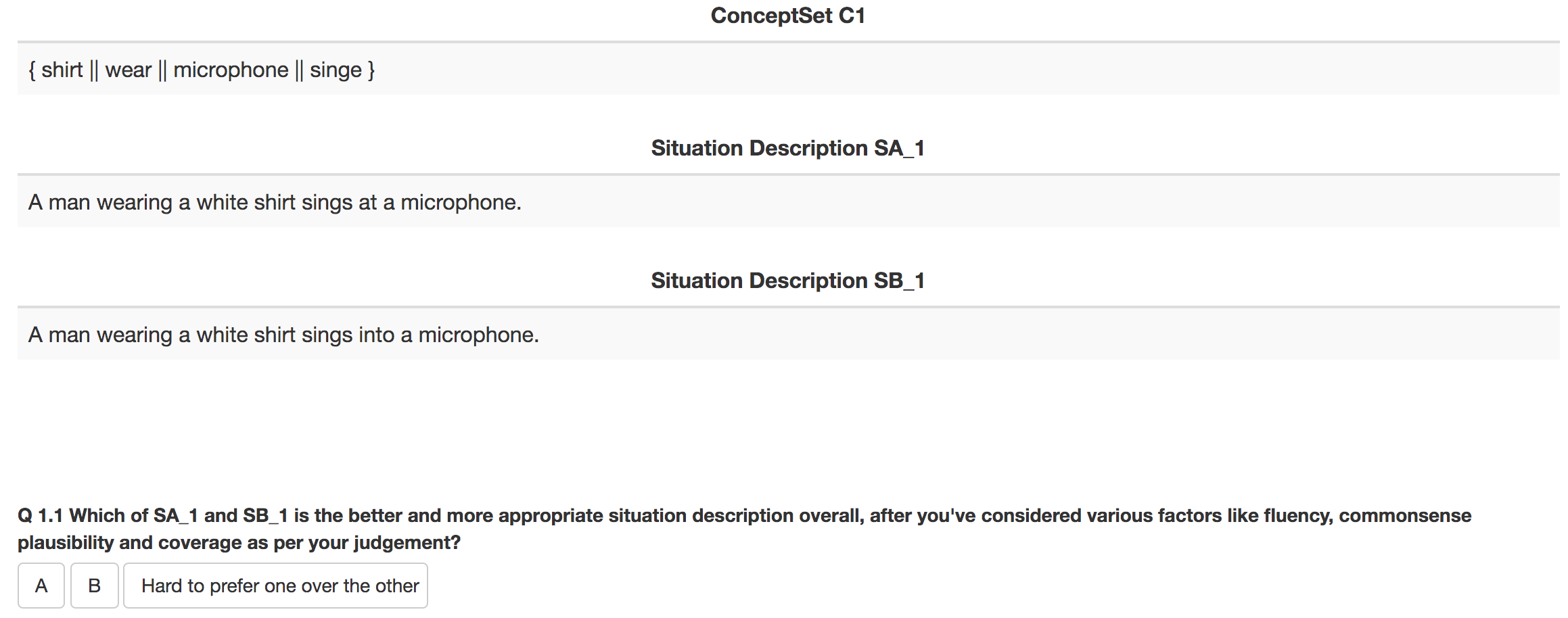Click the word "commonsense" in the question
The height and width of the screenshot is (618, 1568).
coord(1405,516)
